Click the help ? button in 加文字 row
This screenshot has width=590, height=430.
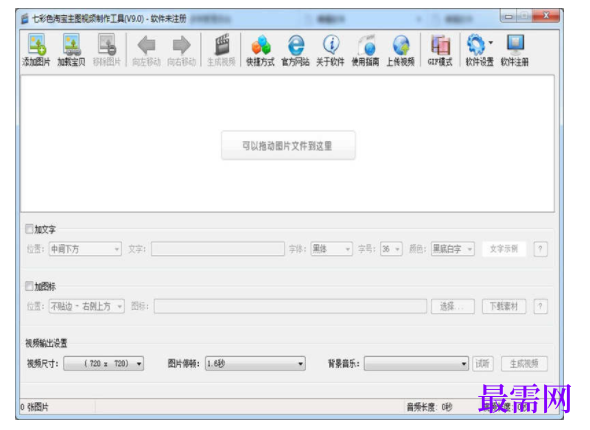pos(540,249)
